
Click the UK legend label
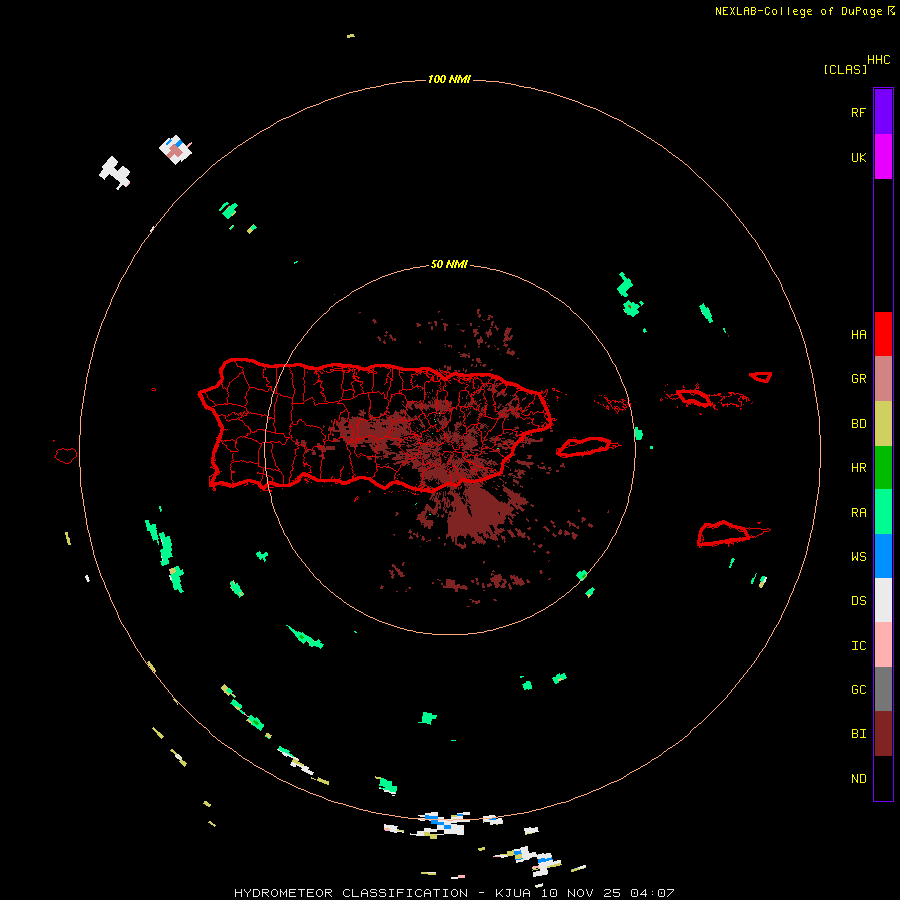coord(858,157)
